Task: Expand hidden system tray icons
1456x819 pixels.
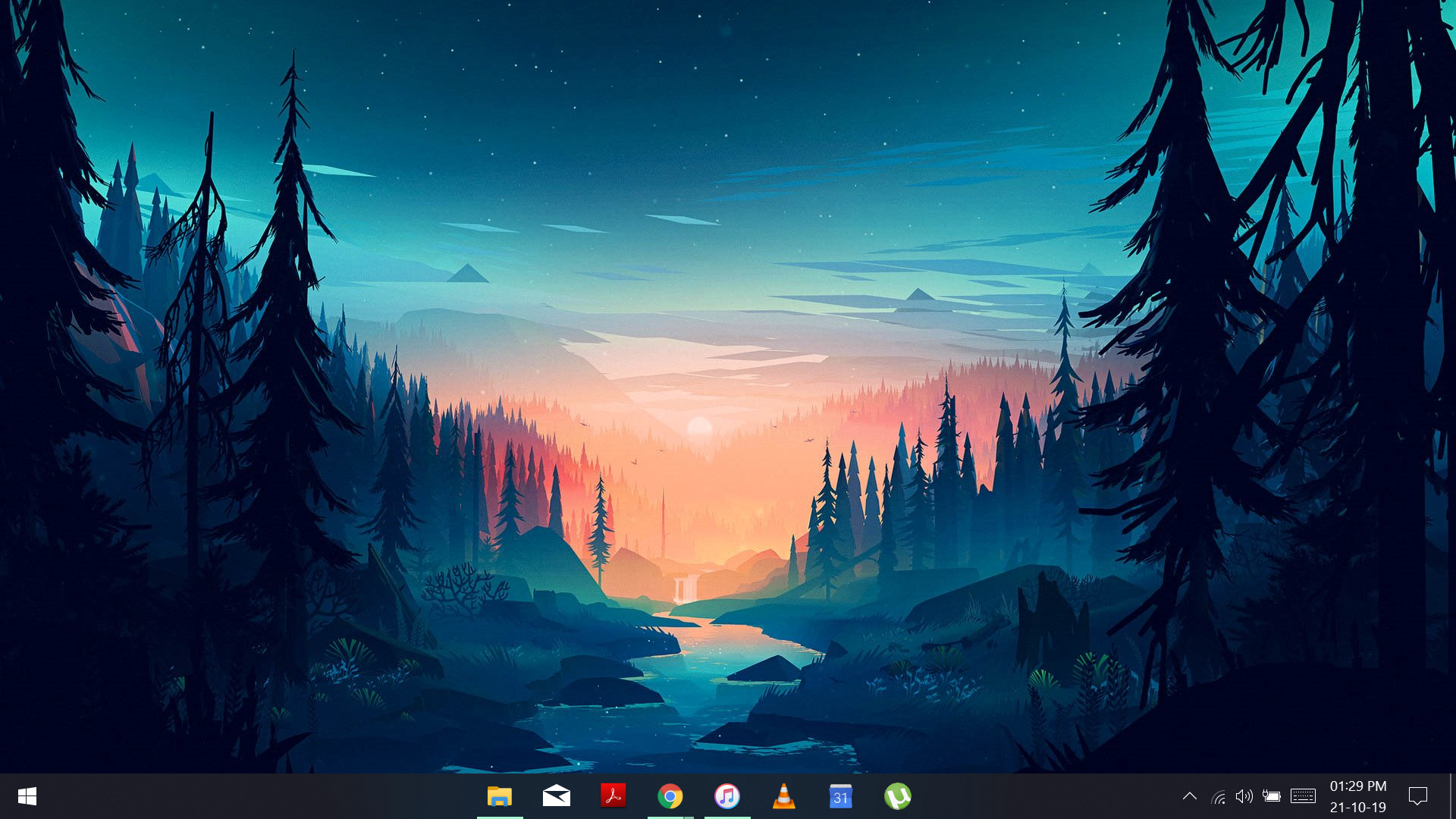Action: pos(1189,796)
